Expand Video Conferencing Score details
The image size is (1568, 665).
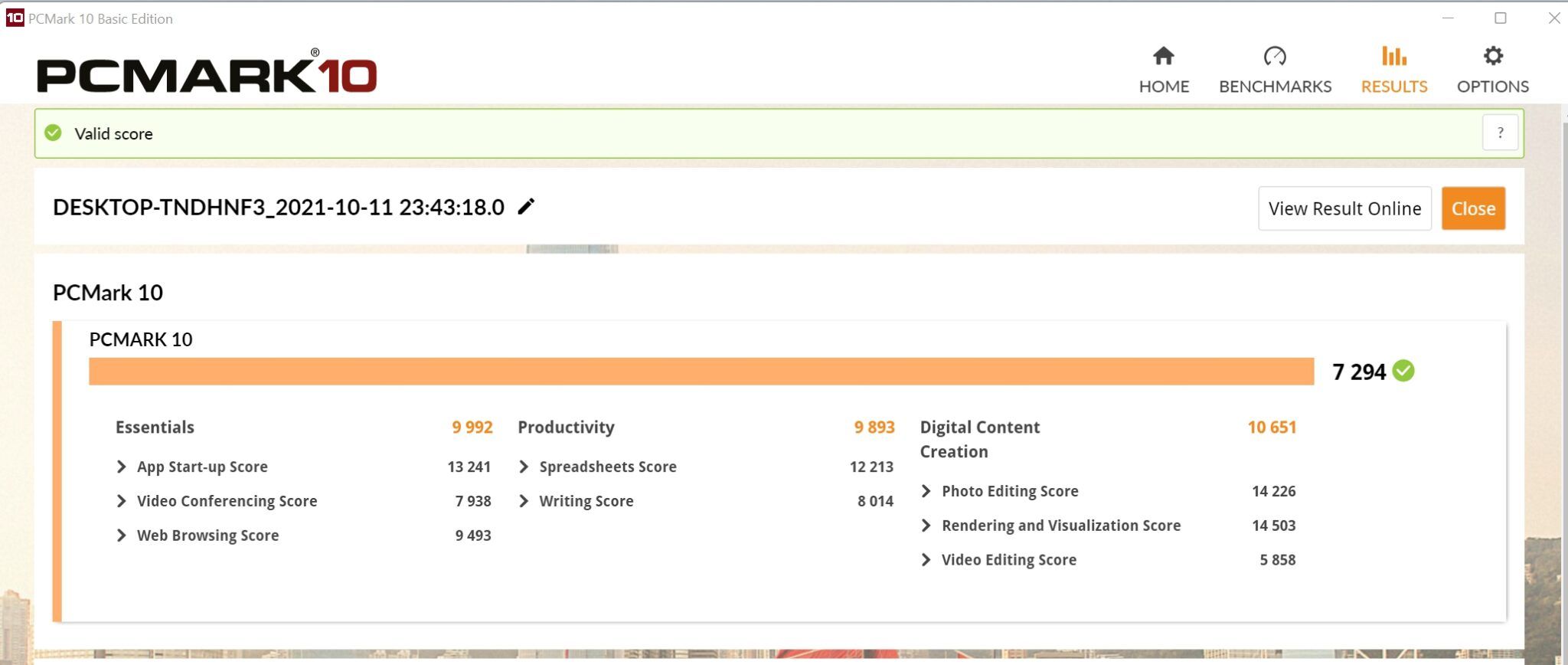click(x=121, y=501)
